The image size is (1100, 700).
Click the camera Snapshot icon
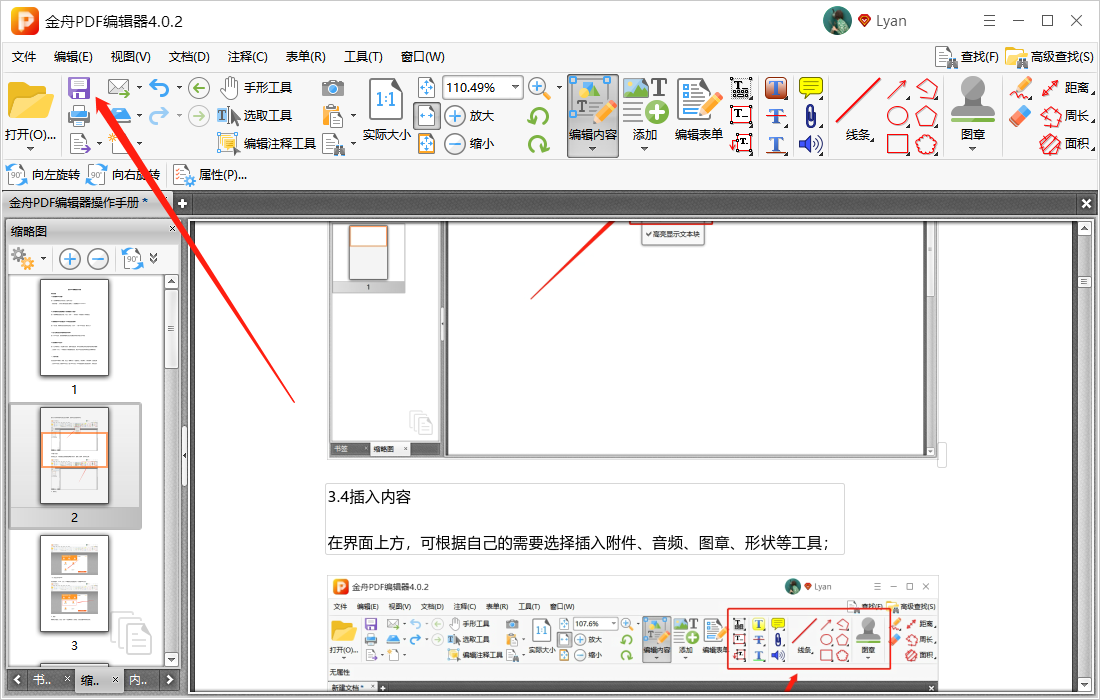point(333,88)
